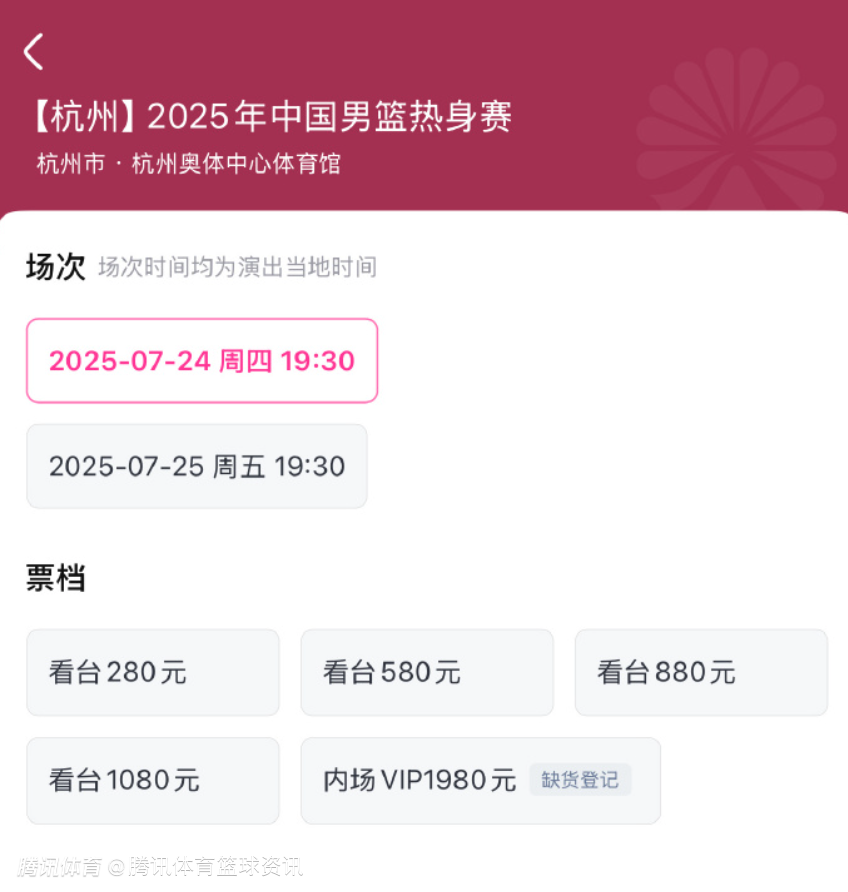Tap the 缺货登记 out-of-stock badge

tap(580, 780)
